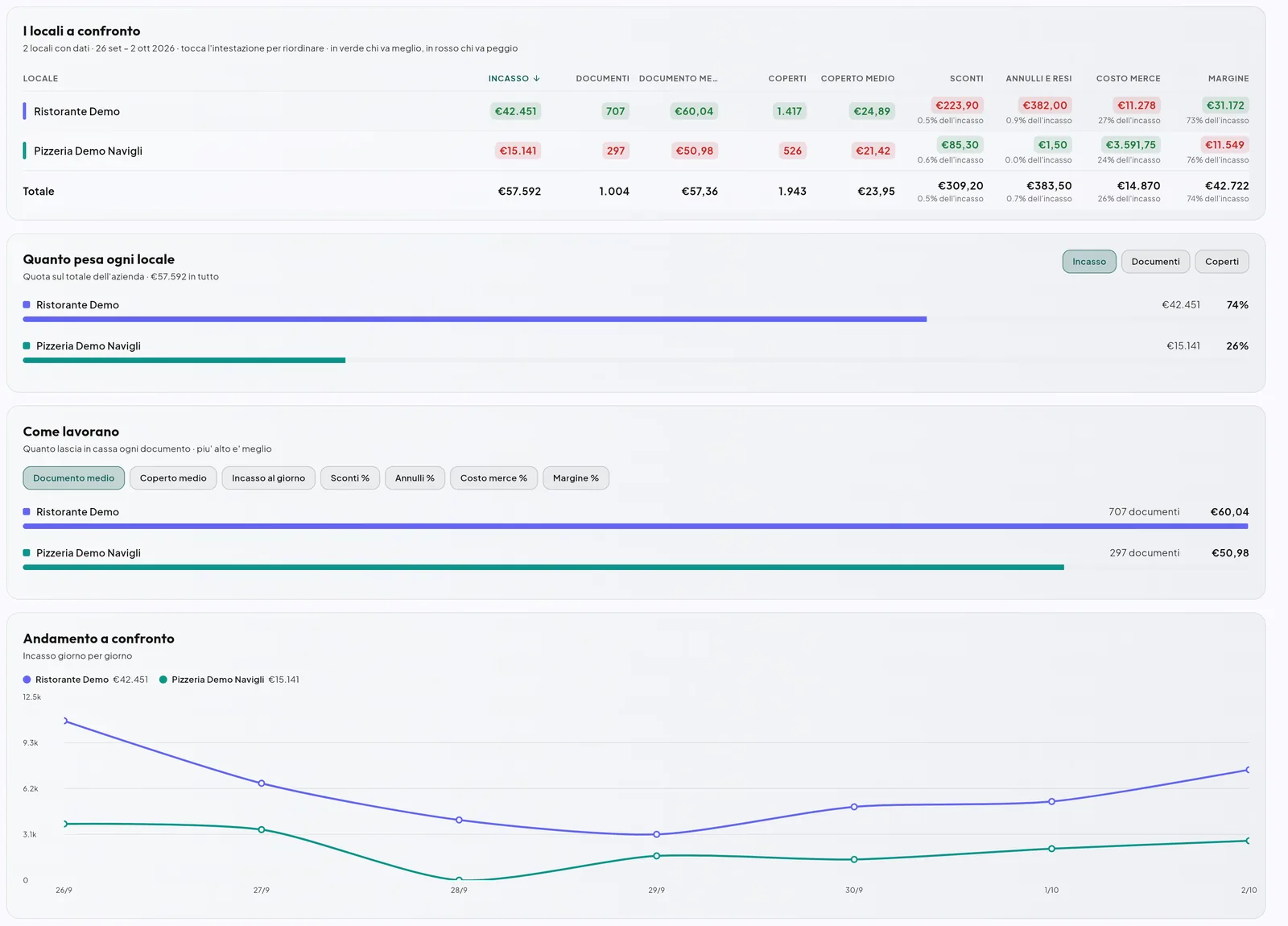Sort by COSTO MERCE column header
The width and height of the screenshot is (1288, 926).
pos(1128,78)
